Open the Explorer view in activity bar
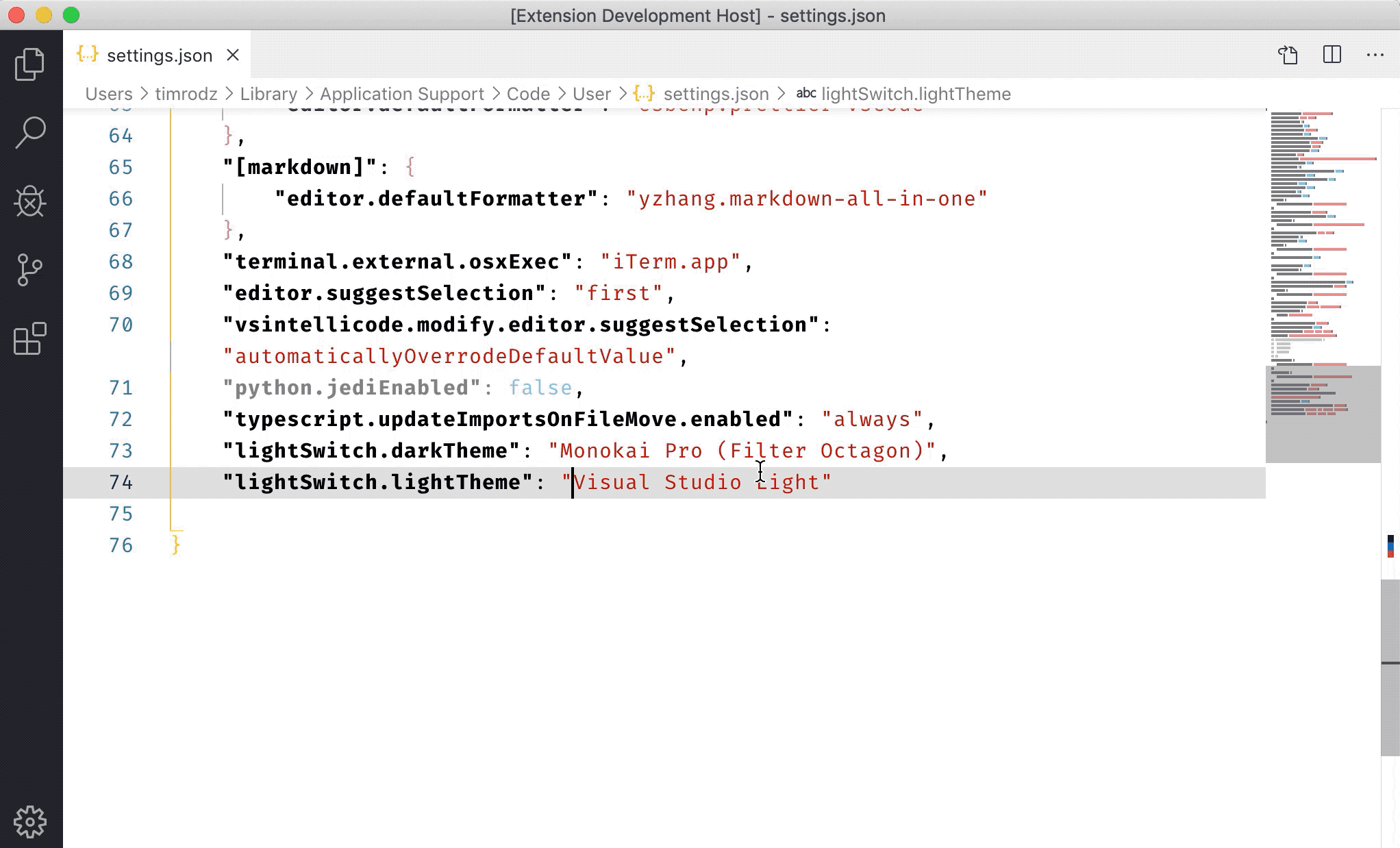Screen dimensions: 1400x848 click(x=30, y=64)
